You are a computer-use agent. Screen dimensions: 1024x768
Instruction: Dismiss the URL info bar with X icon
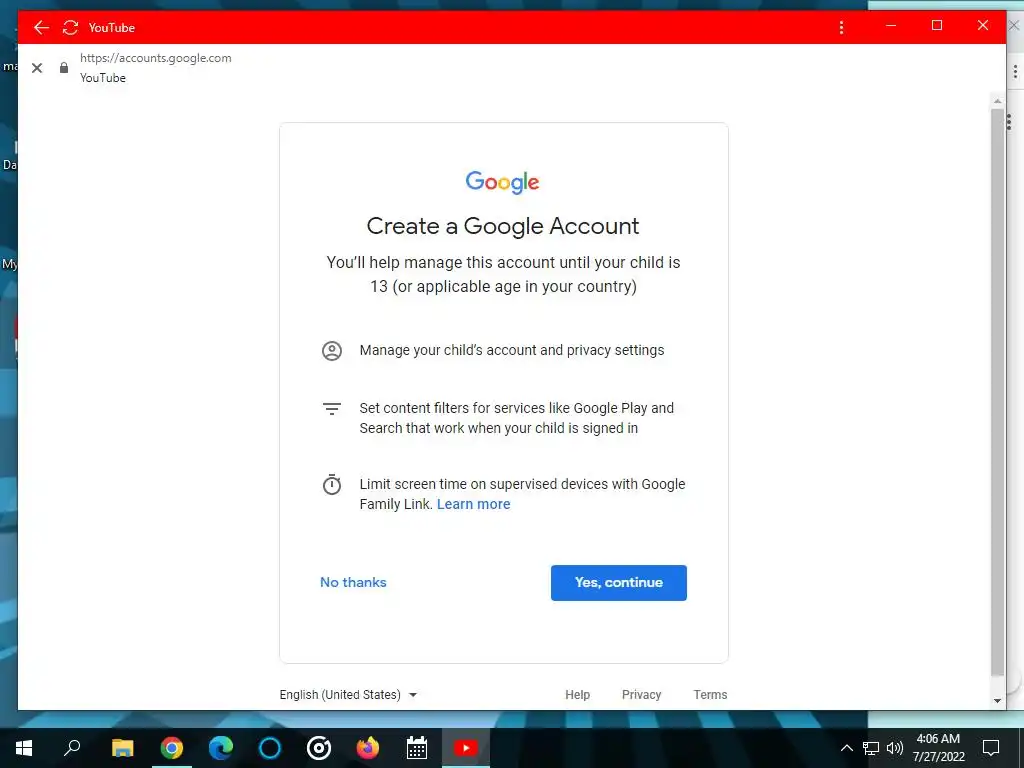point(37,68)
